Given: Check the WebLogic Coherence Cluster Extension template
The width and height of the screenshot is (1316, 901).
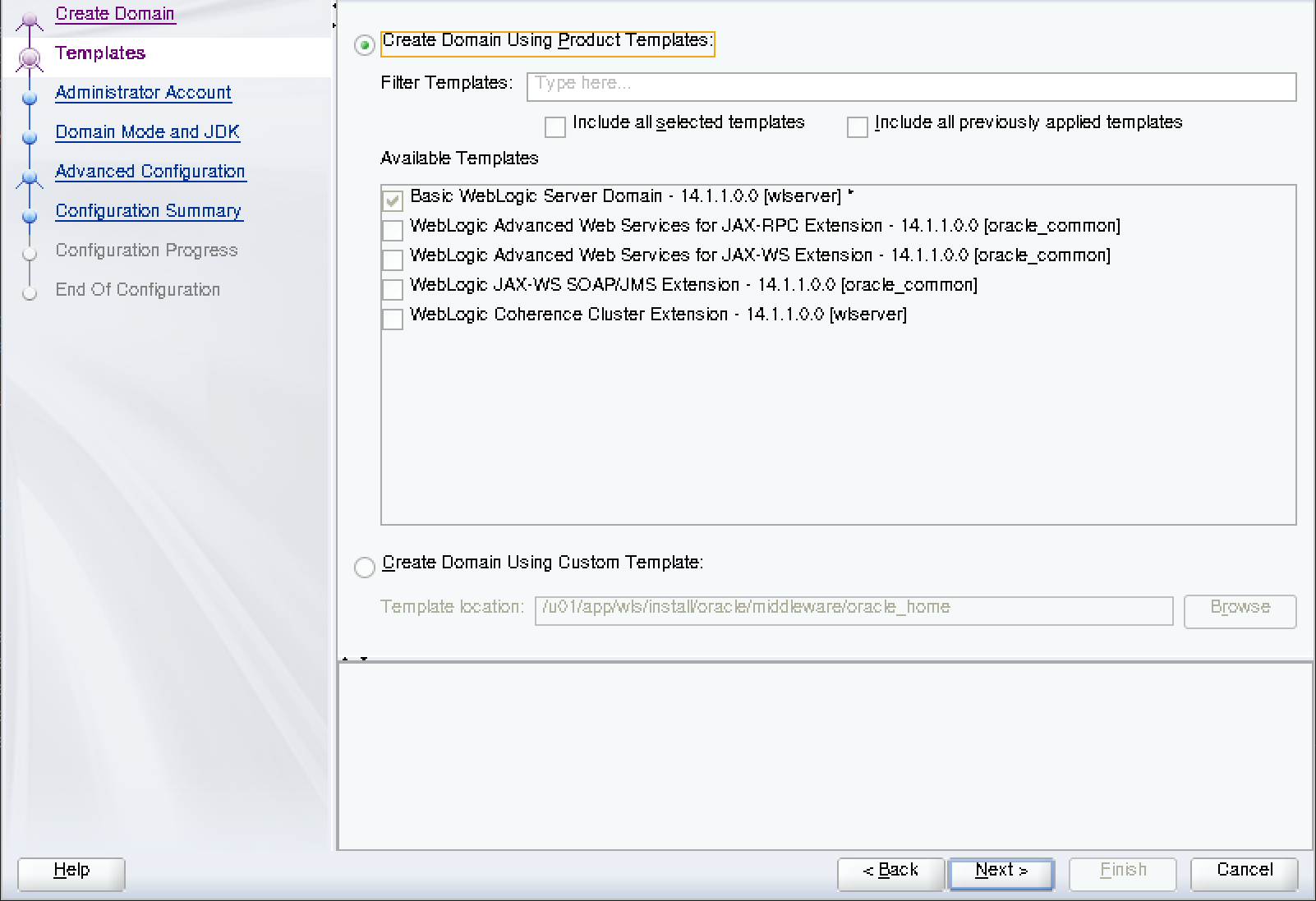Looking at the screenshot, I should point(392,319).
